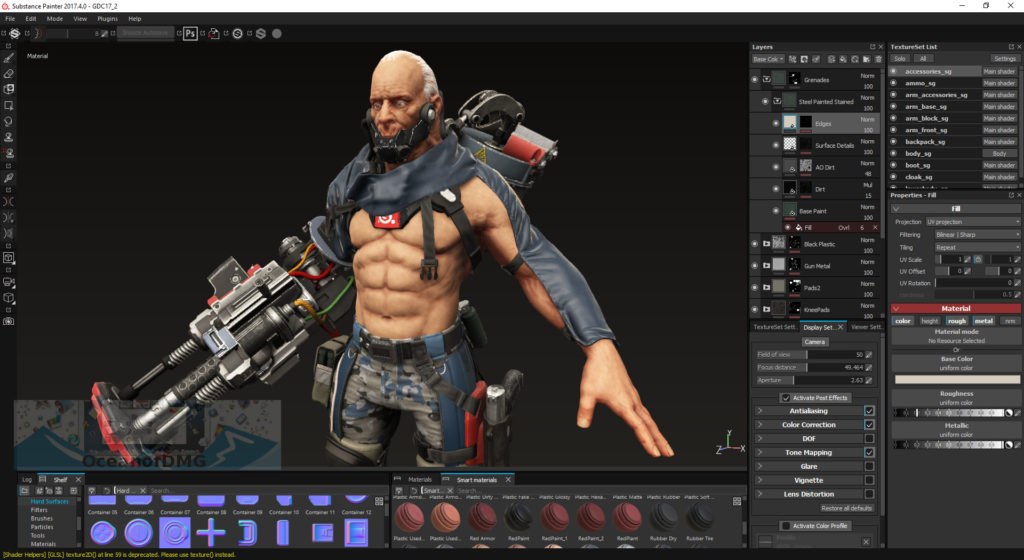The height and width of the screenshot is (560, 1024).
Task: Open the Base Color channel dropdown in Layers
Action: 768,59
